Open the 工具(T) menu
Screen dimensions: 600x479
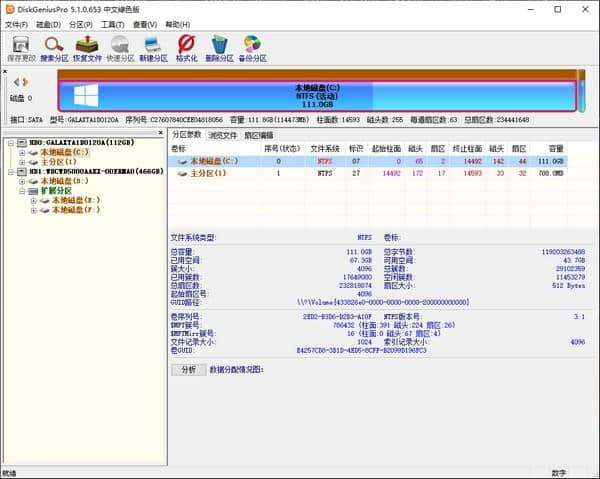[x=113, y=23]
